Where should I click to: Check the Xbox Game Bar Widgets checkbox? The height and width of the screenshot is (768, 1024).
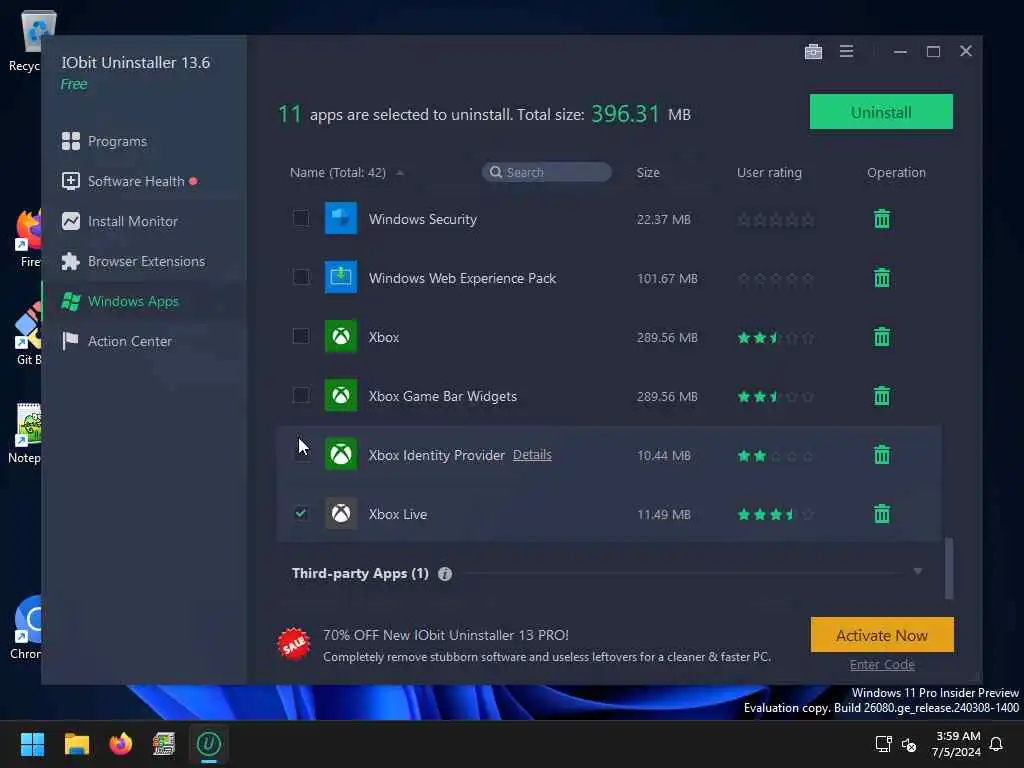pyautogui.click(x=300, y=395)
